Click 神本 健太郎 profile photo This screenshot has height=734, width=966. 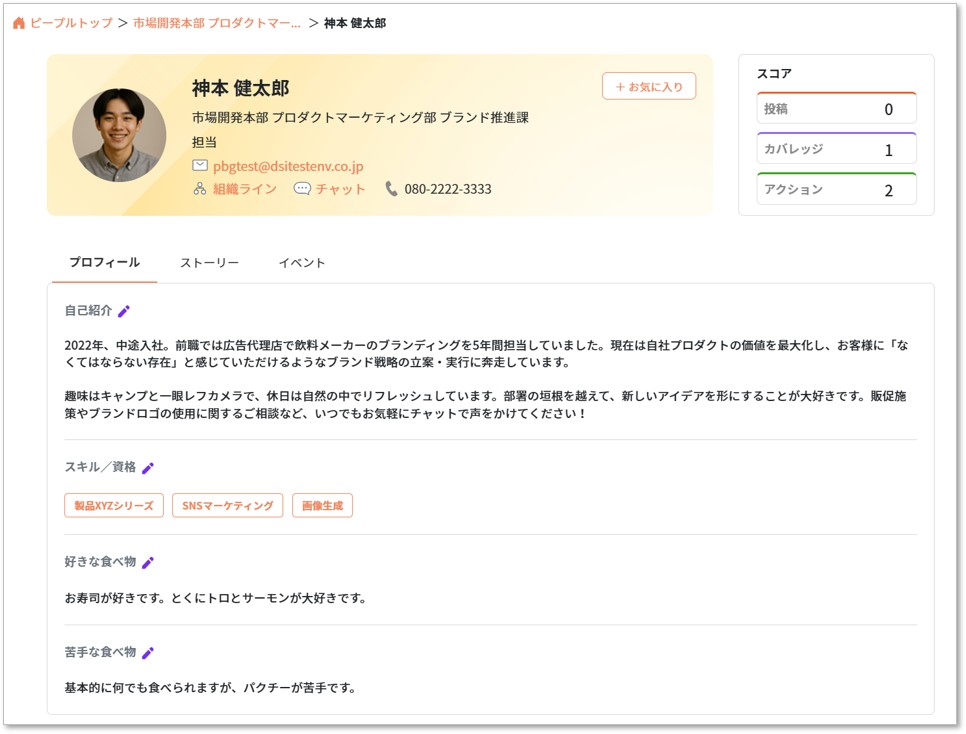point(119,135)
